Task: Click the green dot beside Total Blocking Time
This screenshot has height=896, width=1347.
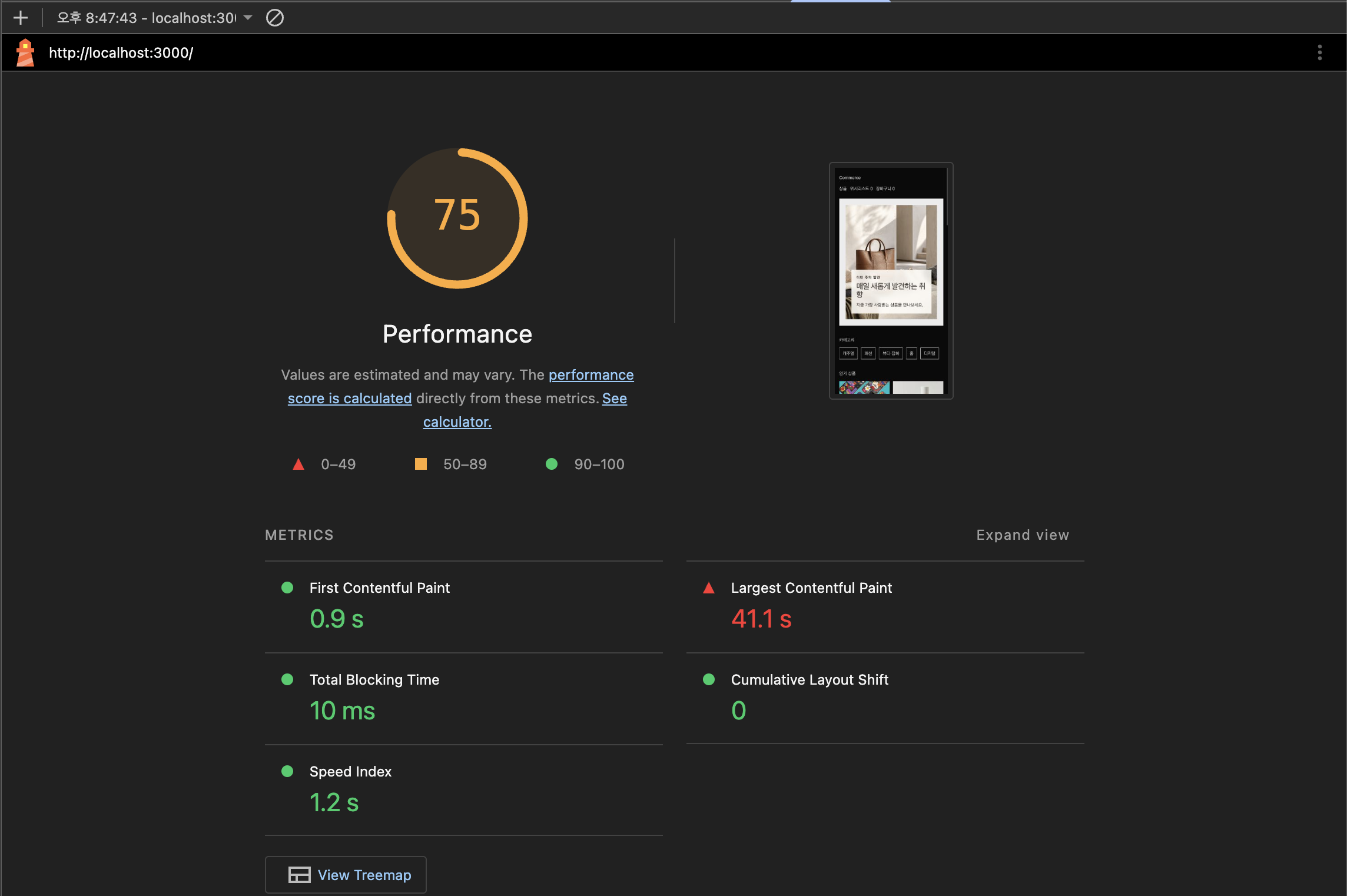Action: pos(287,679)
